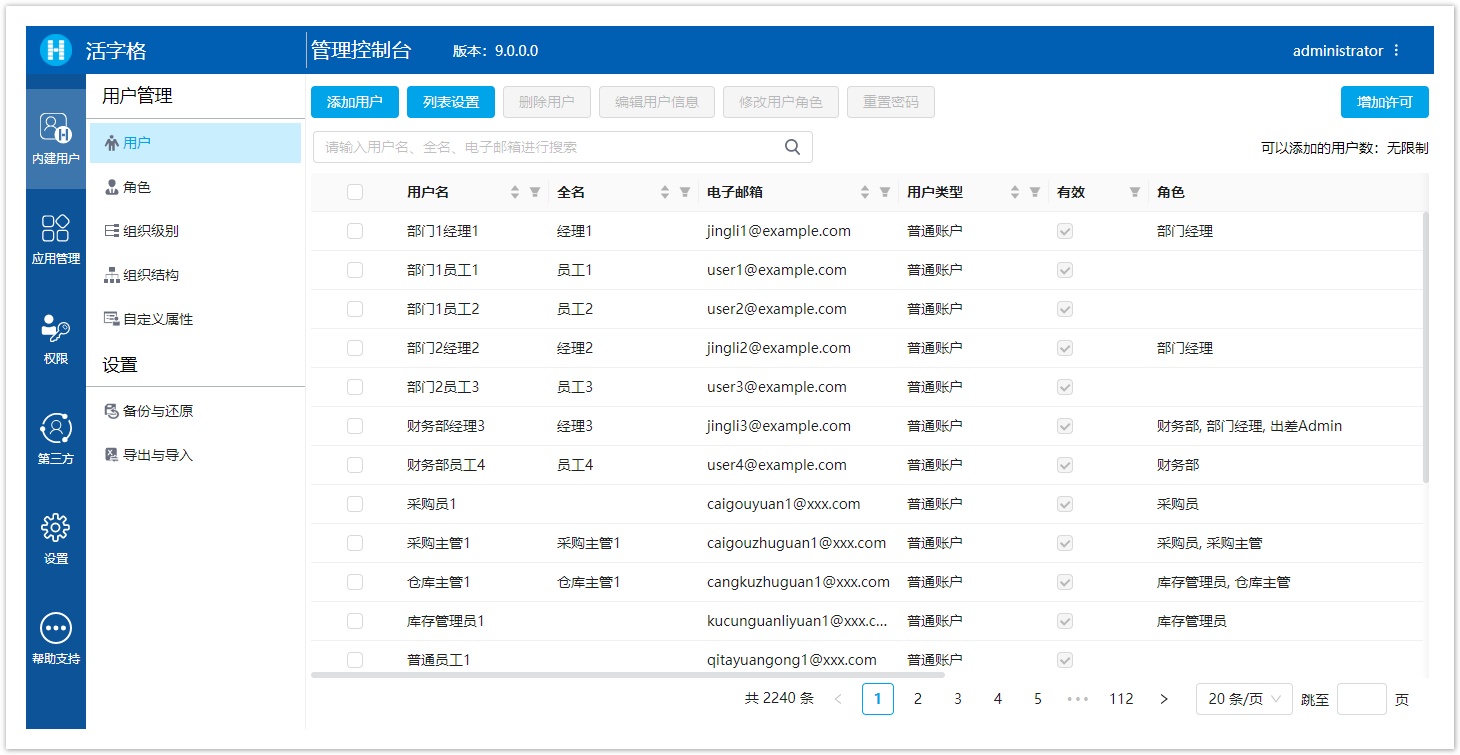Open the 用户 menu item
The height and width of the screenshot is (755, 1460).
pos(195,143)
